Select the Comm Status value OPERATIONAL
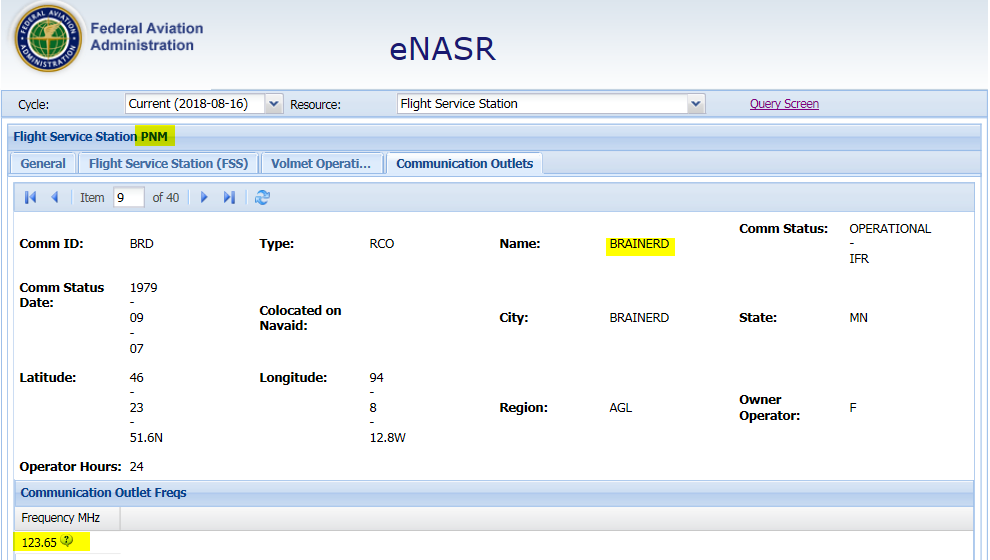This screenshot has width=990, height=560. pyautogui.click(x=890, y=229)
